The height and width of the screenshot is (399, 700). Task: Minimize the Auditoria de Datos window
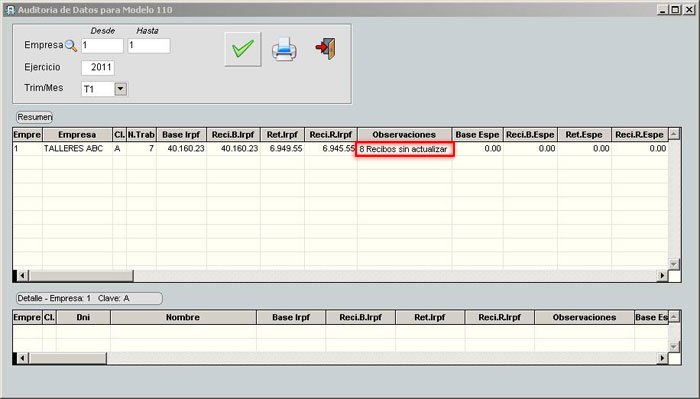pos(662,9)
